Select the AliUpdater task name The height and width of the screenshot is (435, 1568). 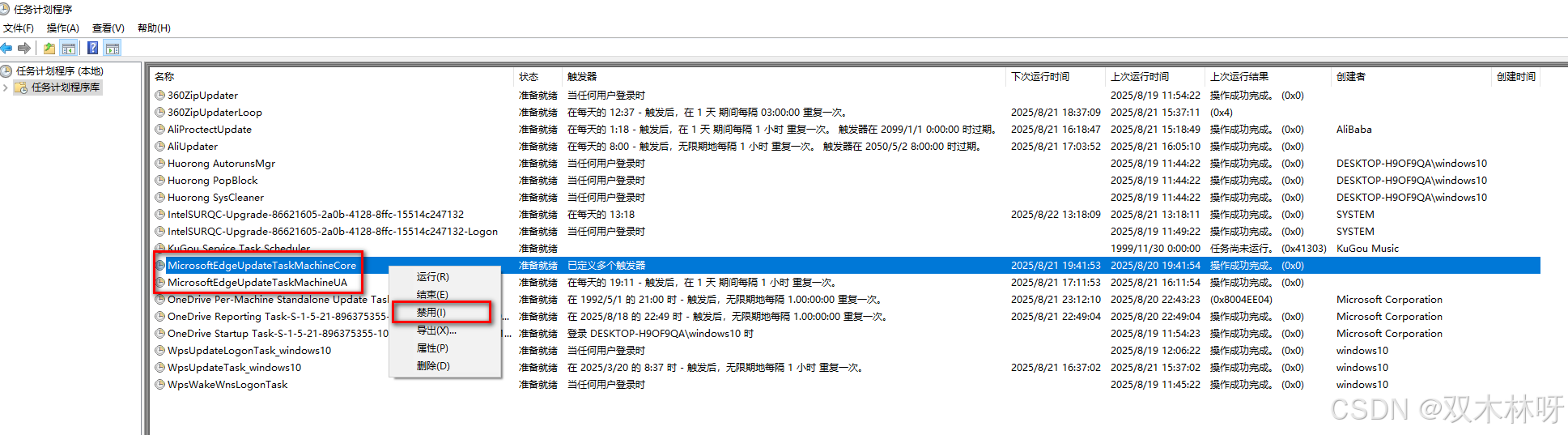coord(193,146)
